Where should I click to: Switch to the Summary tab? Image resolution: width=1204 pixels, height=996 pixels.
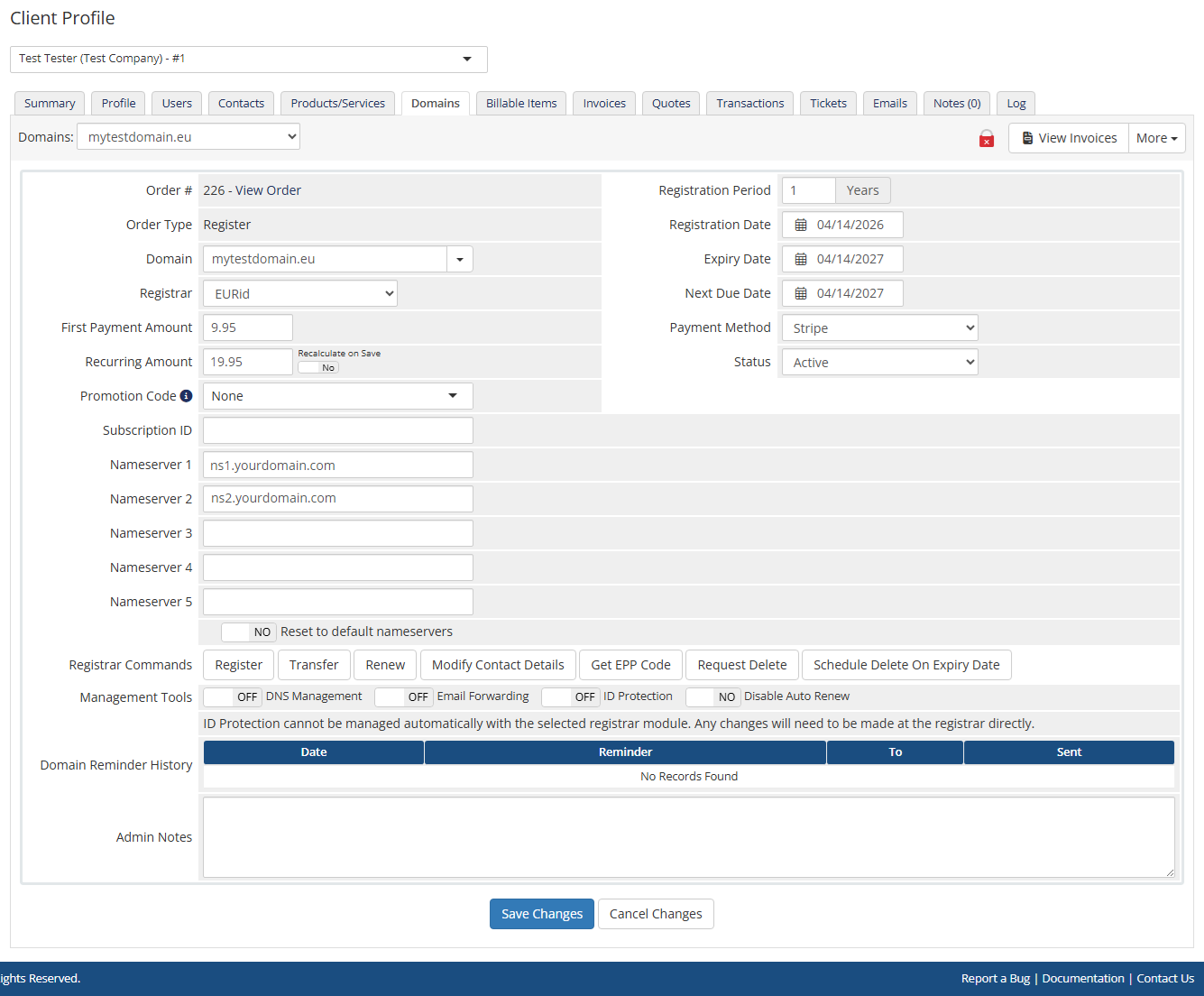click(50, 104)
